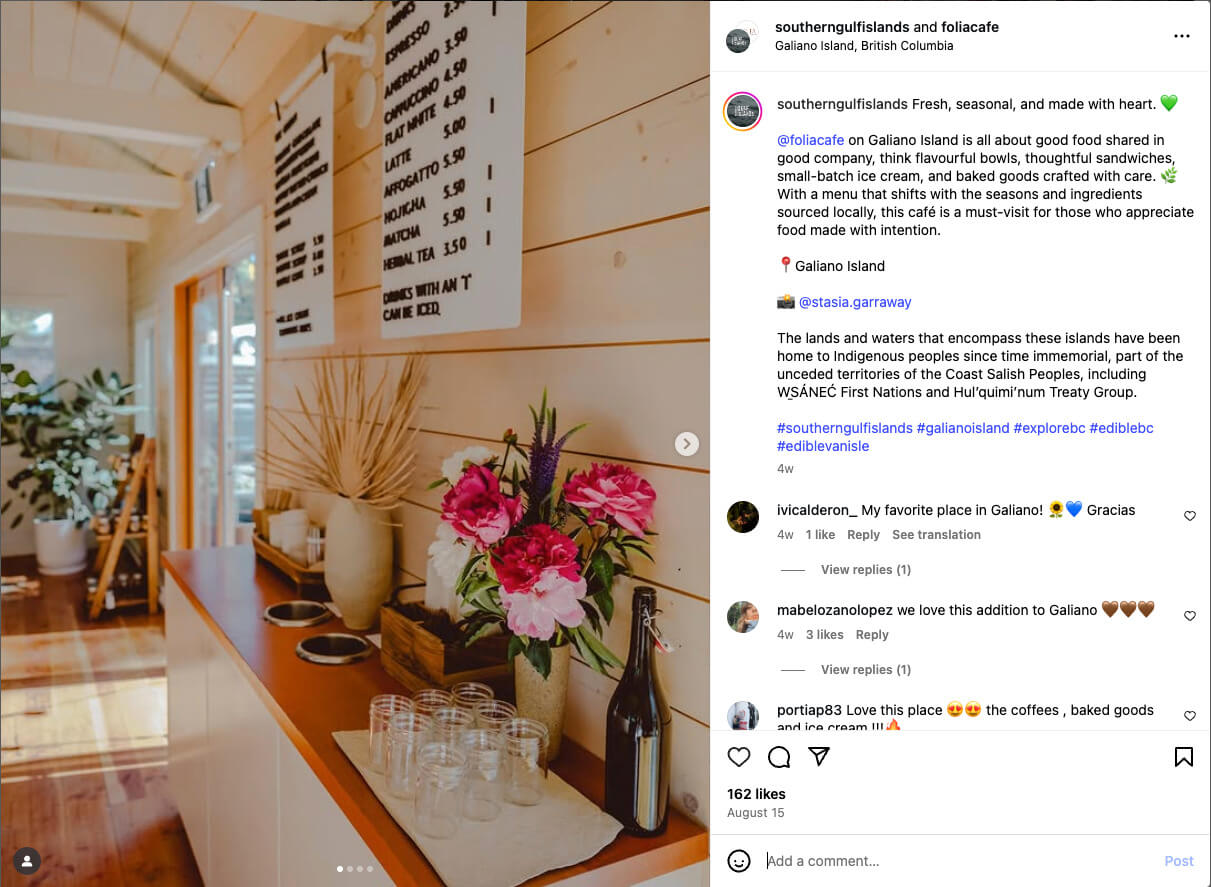Open southerngulfislands profile avatar in caption

tap(742, 111)
